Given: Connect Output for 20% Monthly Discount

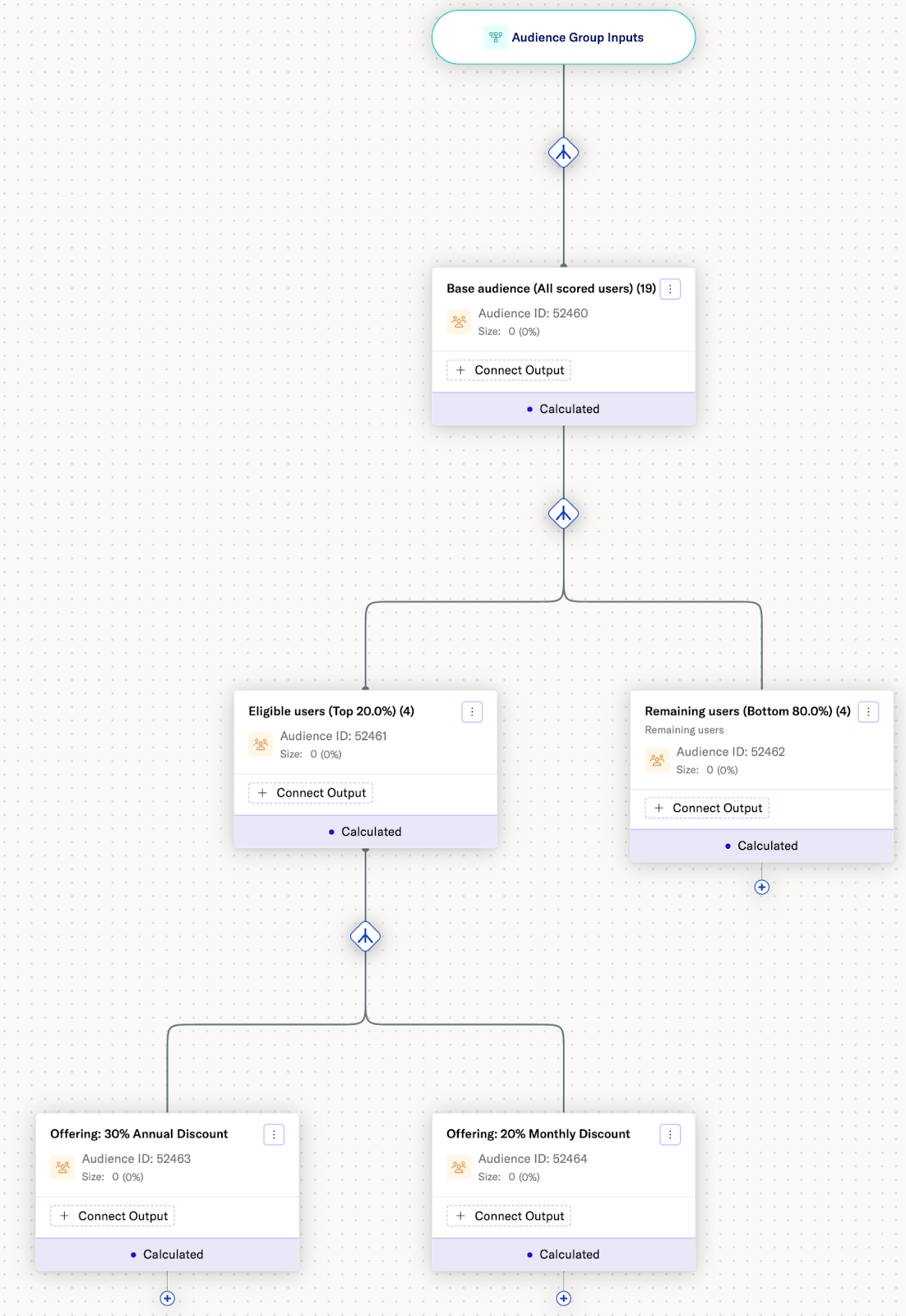Looking at the screenshot, I should (x=509, y=1216).
